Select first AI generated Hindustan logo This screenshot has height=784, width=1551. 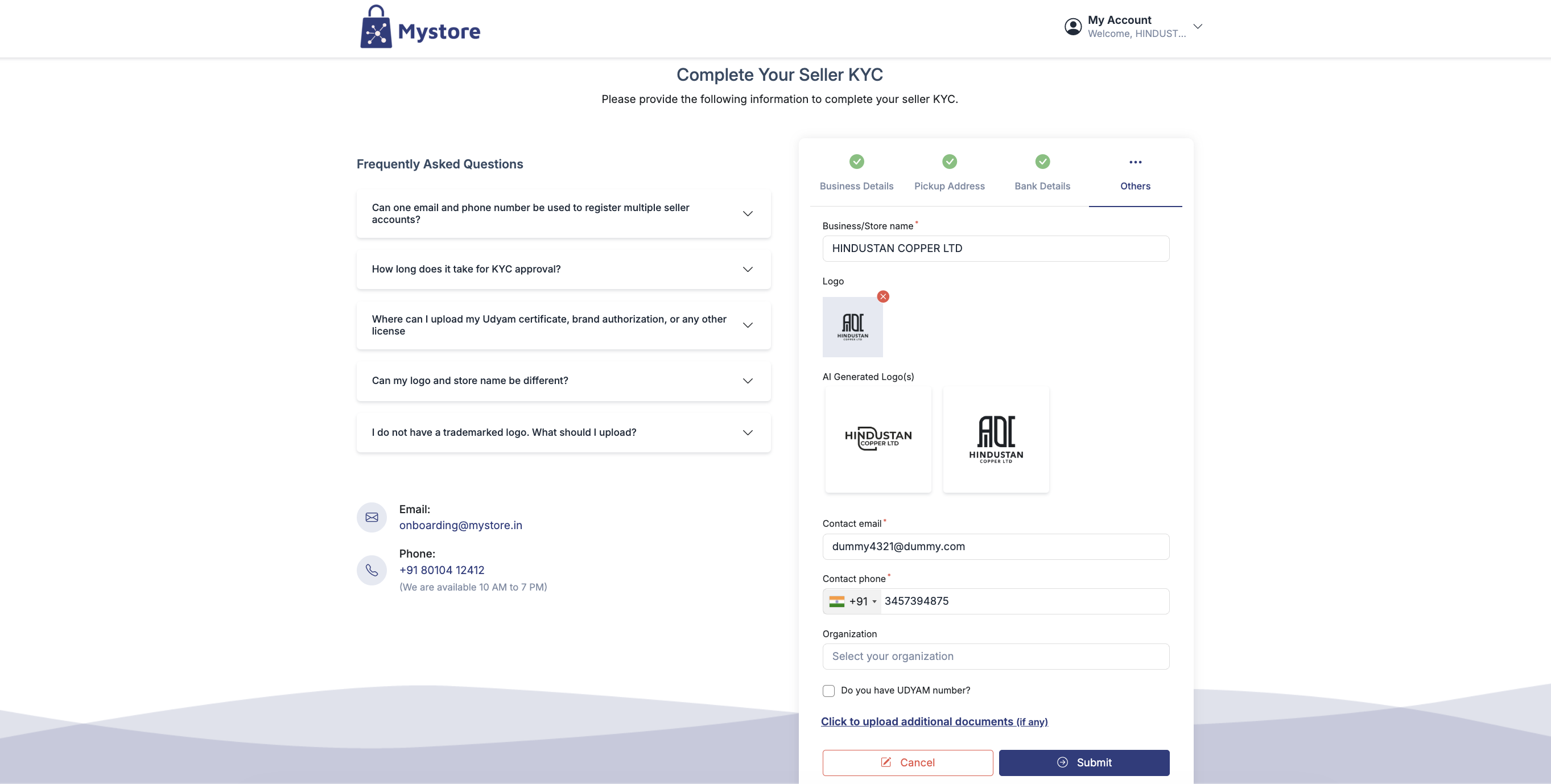(x=878, y=439)
